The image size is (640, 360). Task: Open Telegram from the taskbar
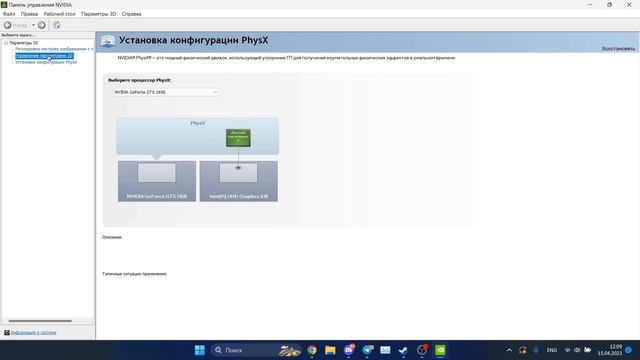pyautogui.click(x=367, y=350)
